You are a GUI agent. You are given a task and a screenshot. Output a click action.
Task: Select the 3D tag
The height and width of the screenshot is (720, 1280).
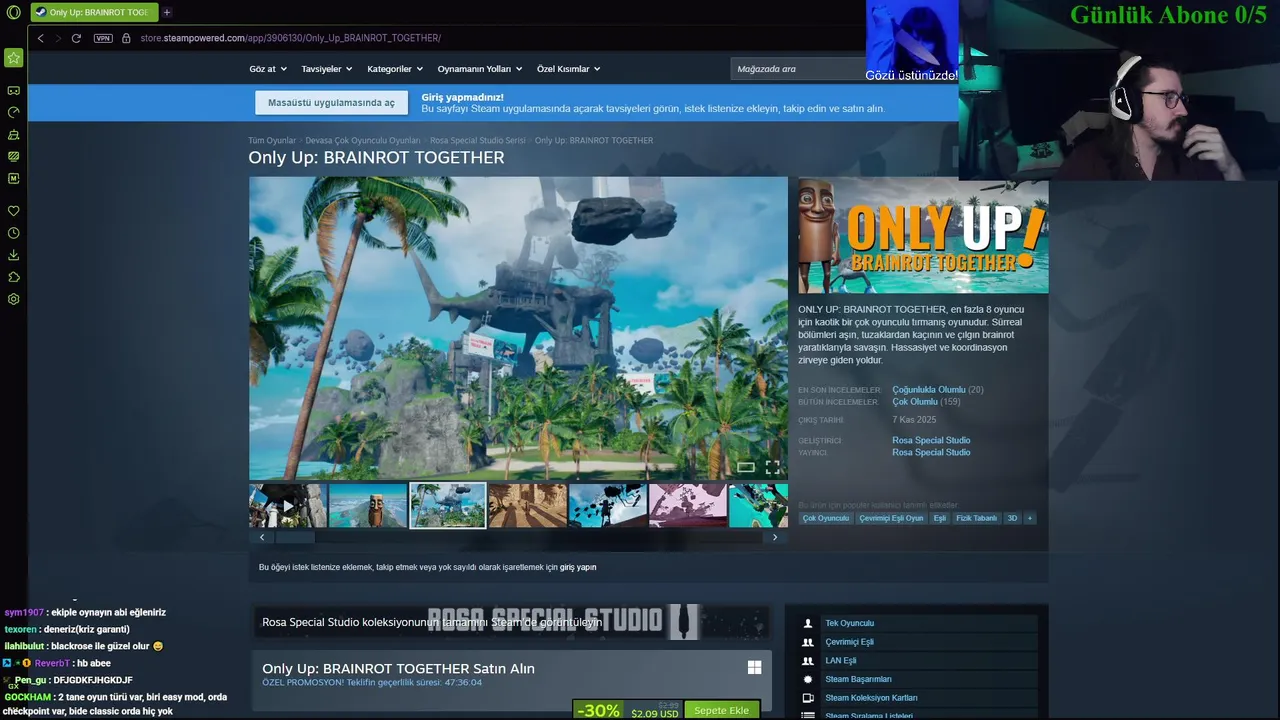[1012, 518]
